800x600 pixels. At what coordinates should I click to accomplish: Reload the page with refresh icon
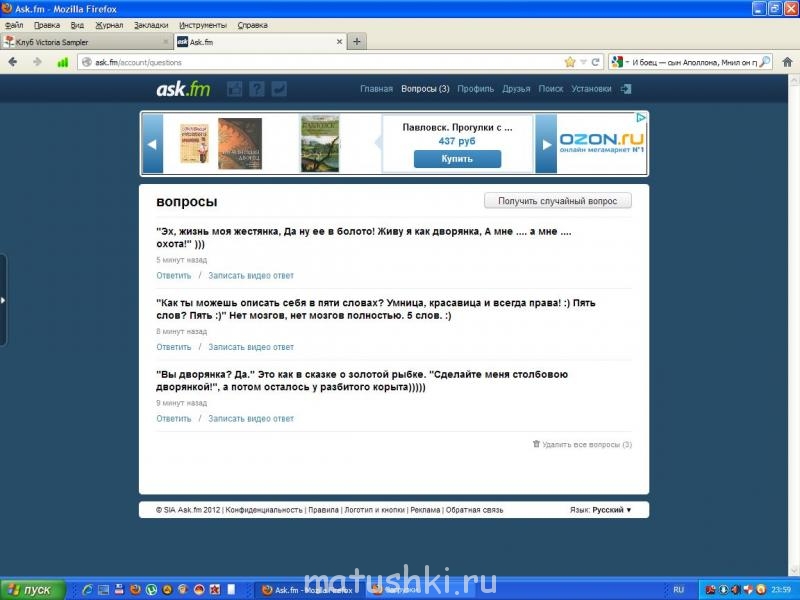tap(595, 62)
